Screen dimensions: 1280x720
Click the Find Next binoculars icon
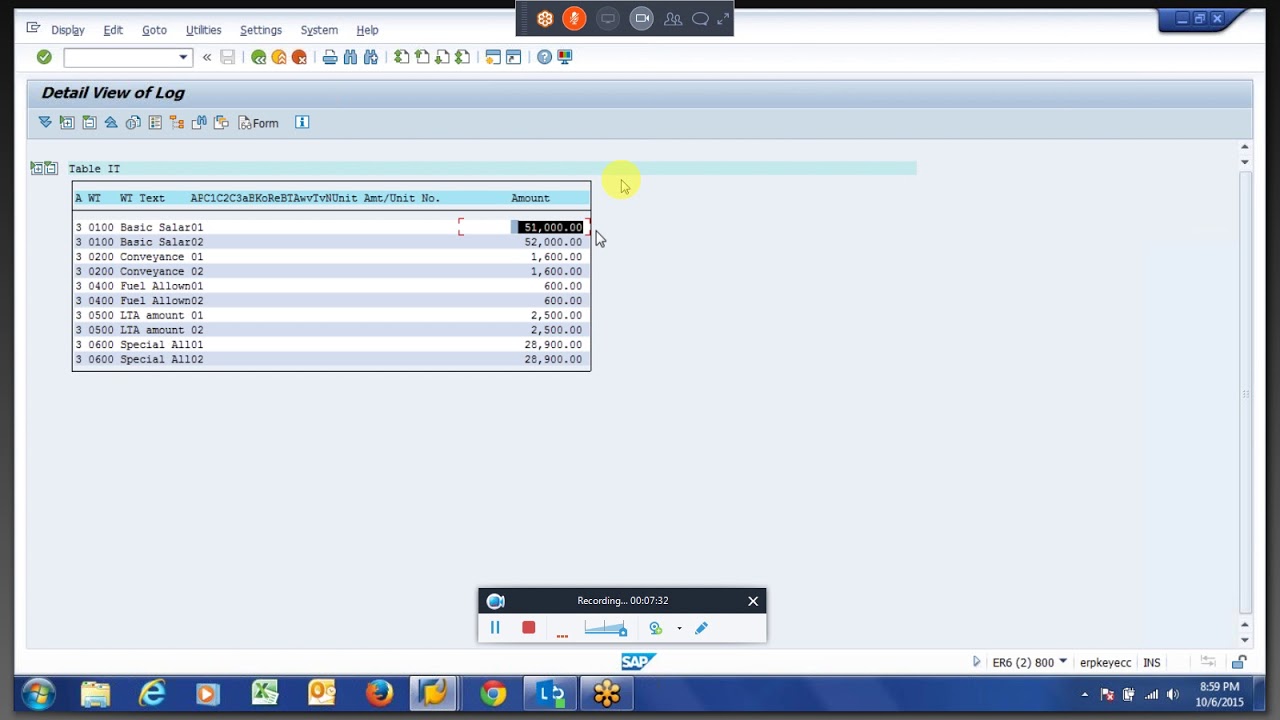tap(371, 57)
